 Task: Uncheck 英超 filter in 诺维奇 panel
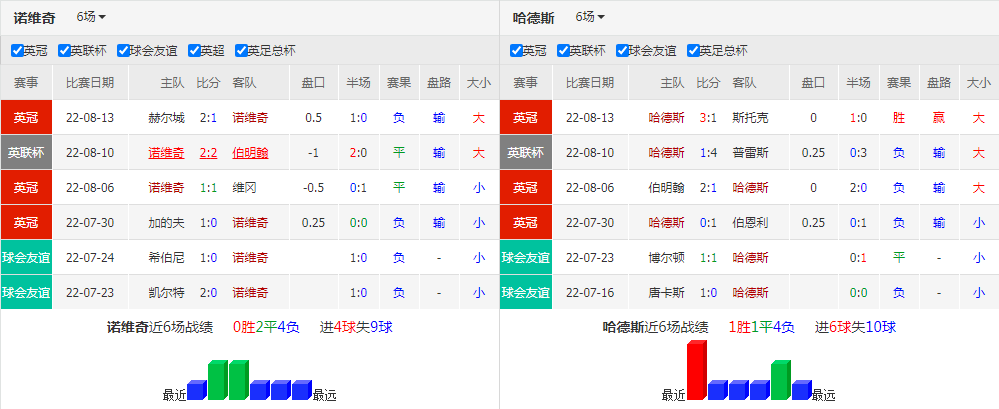[x=194, y=50]
